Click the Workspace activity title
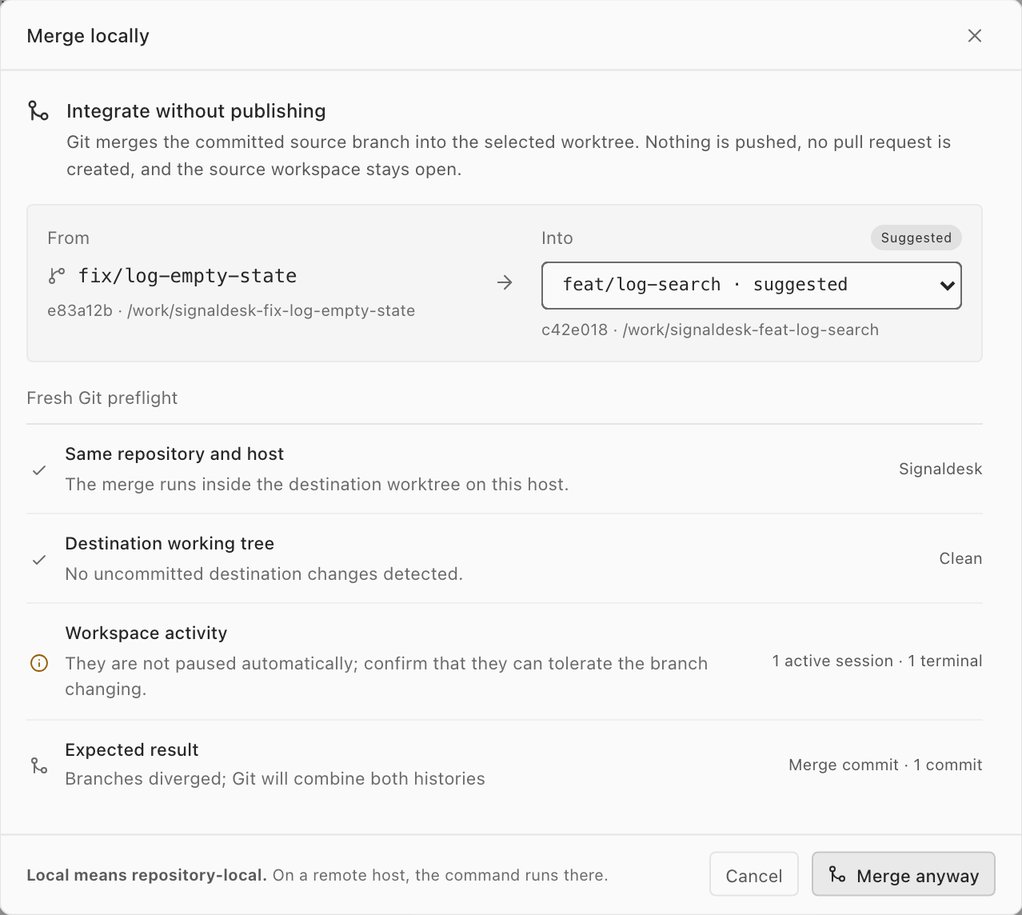Viewport: 1022px width, 915px height. point(146,633)
